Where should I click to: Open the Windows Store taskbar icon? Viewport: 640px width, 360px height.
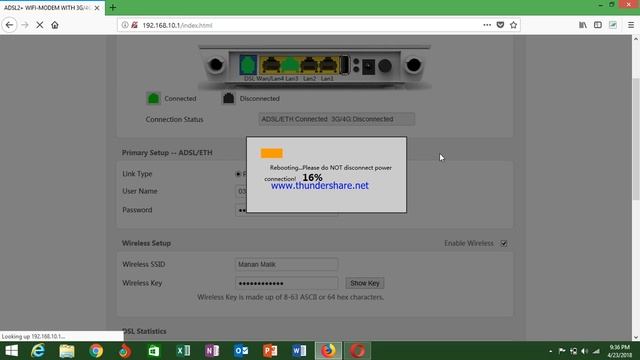point(154,351)
